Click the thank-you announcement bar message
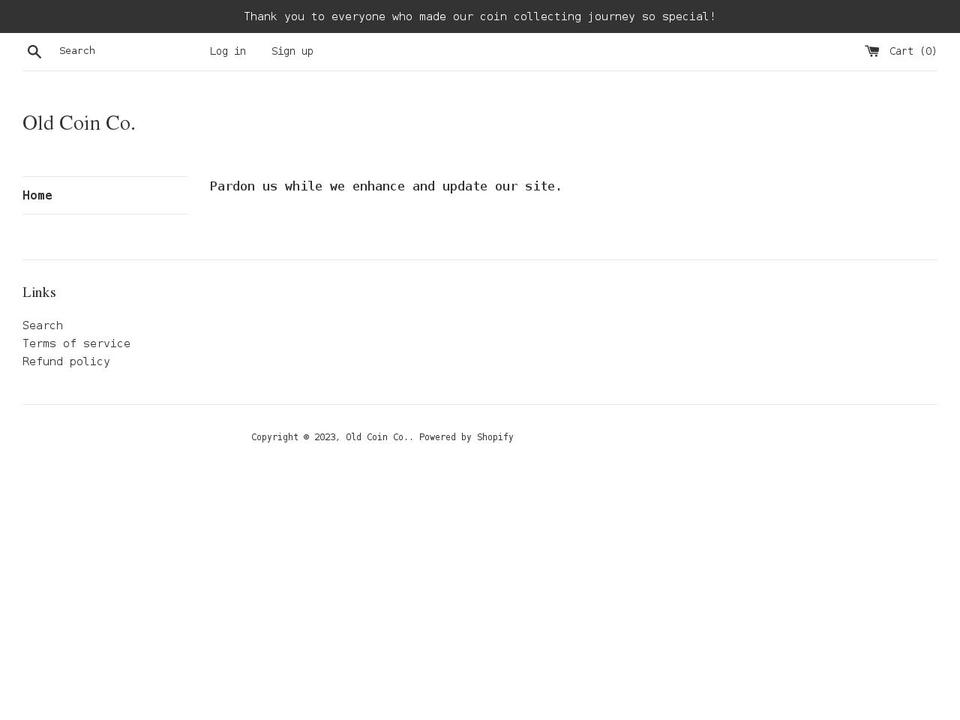This screenshot has height=720, width=960. 480,16
